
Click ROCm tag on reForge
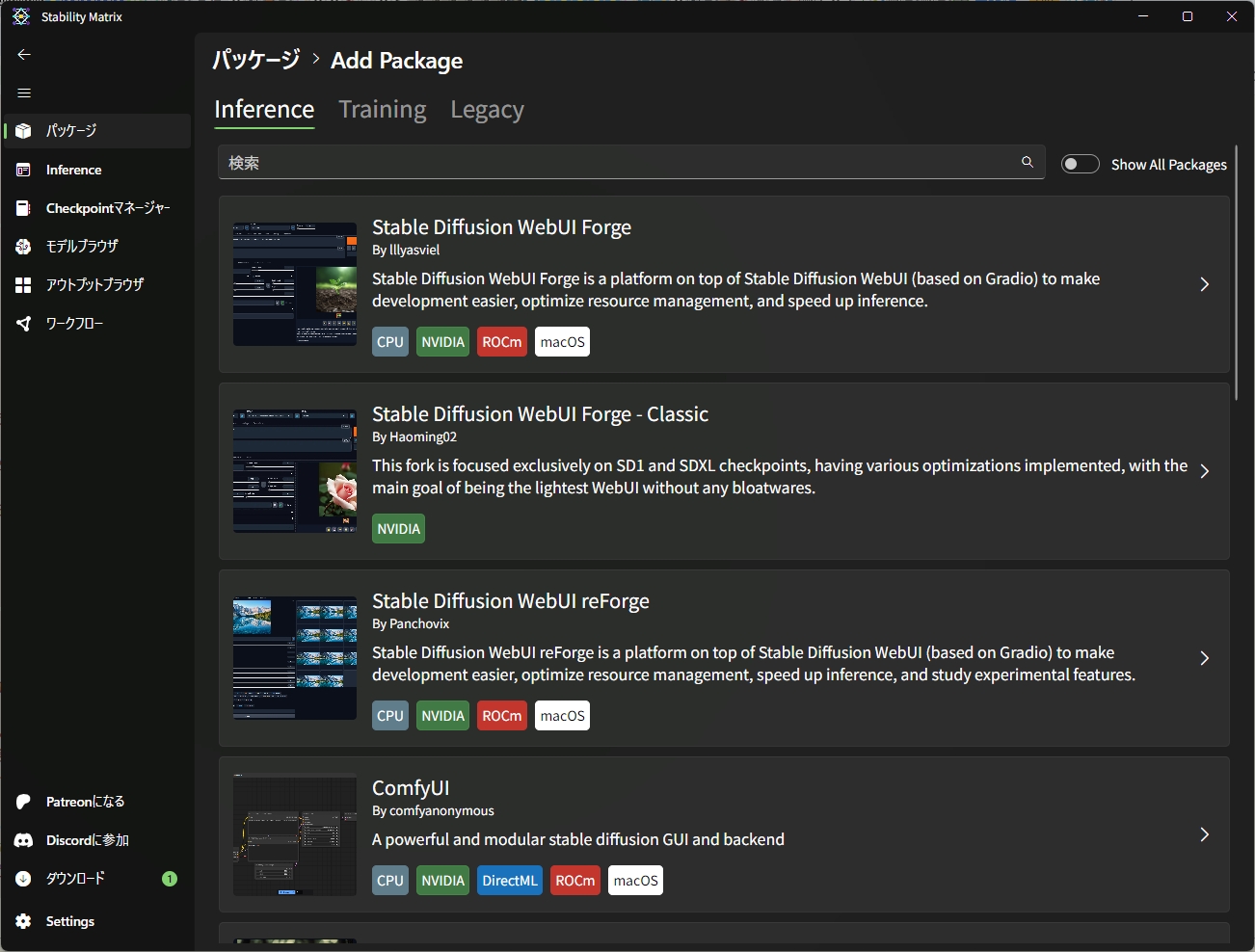(502, 716)
